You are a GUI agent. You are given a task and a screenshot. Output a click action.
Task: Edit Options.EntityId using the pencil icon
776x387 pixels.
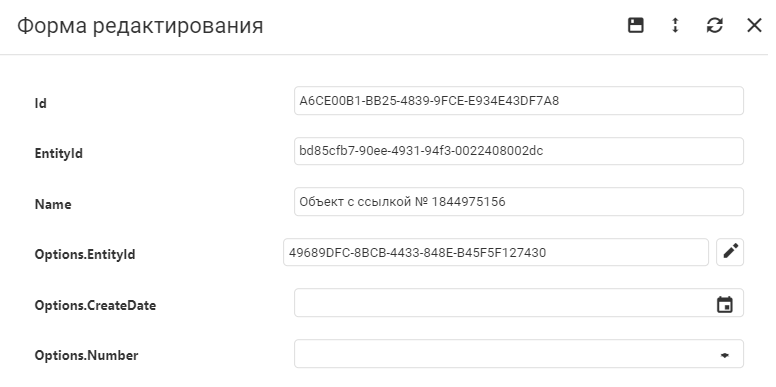point(730,252)
